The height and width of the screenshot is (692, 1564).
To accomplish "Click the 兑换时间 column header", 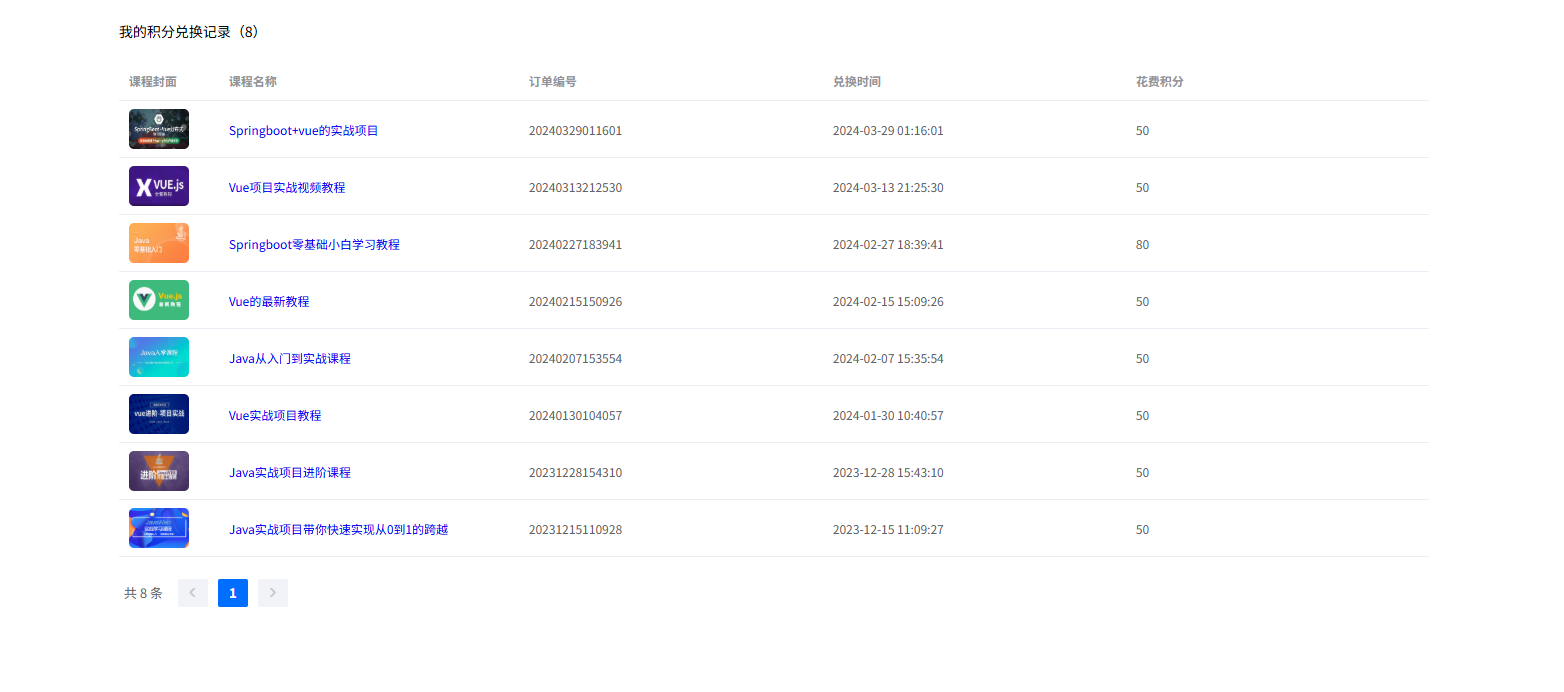I will click(856, 82).
